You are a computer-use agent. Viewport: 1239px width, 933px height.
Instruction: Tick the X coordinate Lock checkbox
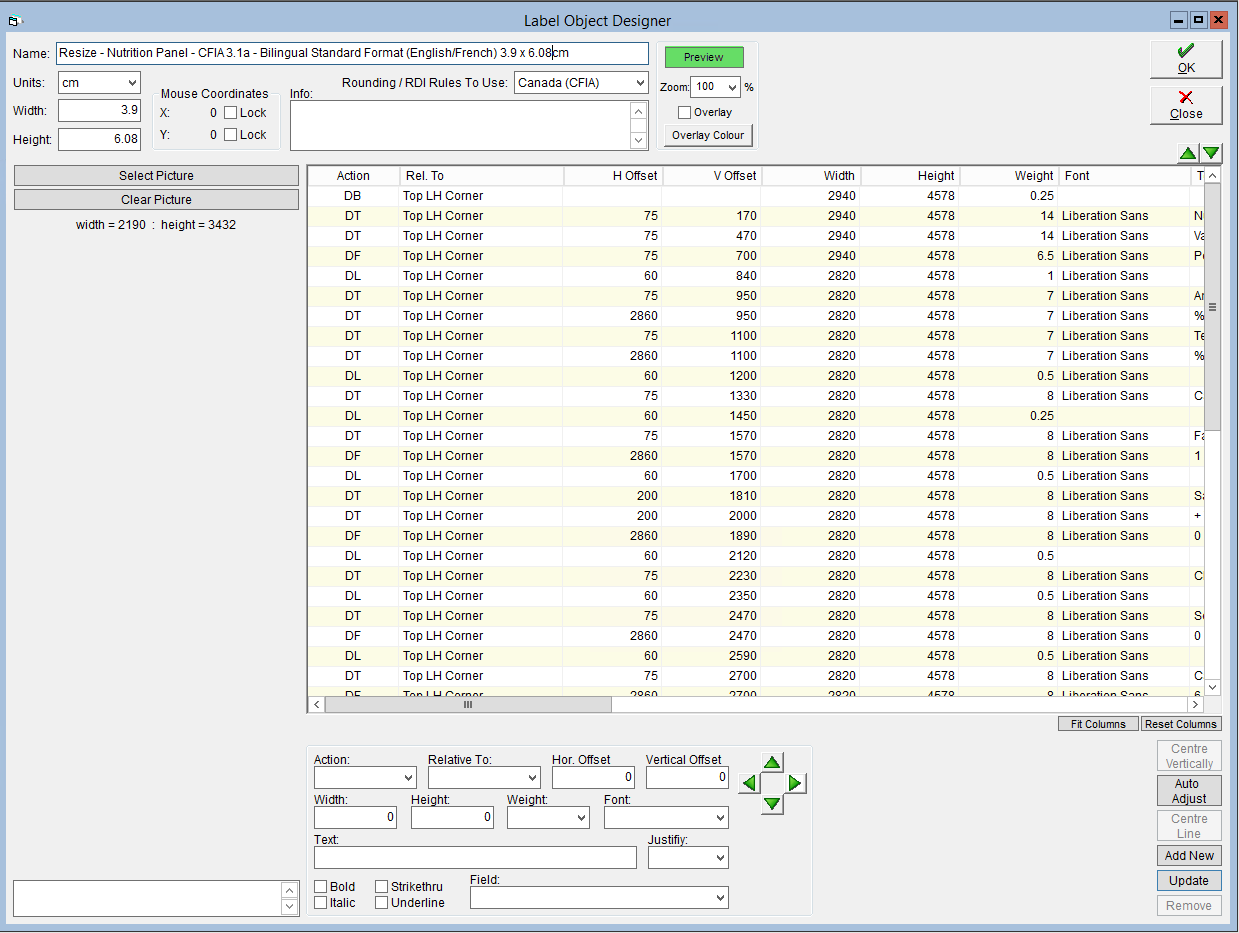click(230, 113)
